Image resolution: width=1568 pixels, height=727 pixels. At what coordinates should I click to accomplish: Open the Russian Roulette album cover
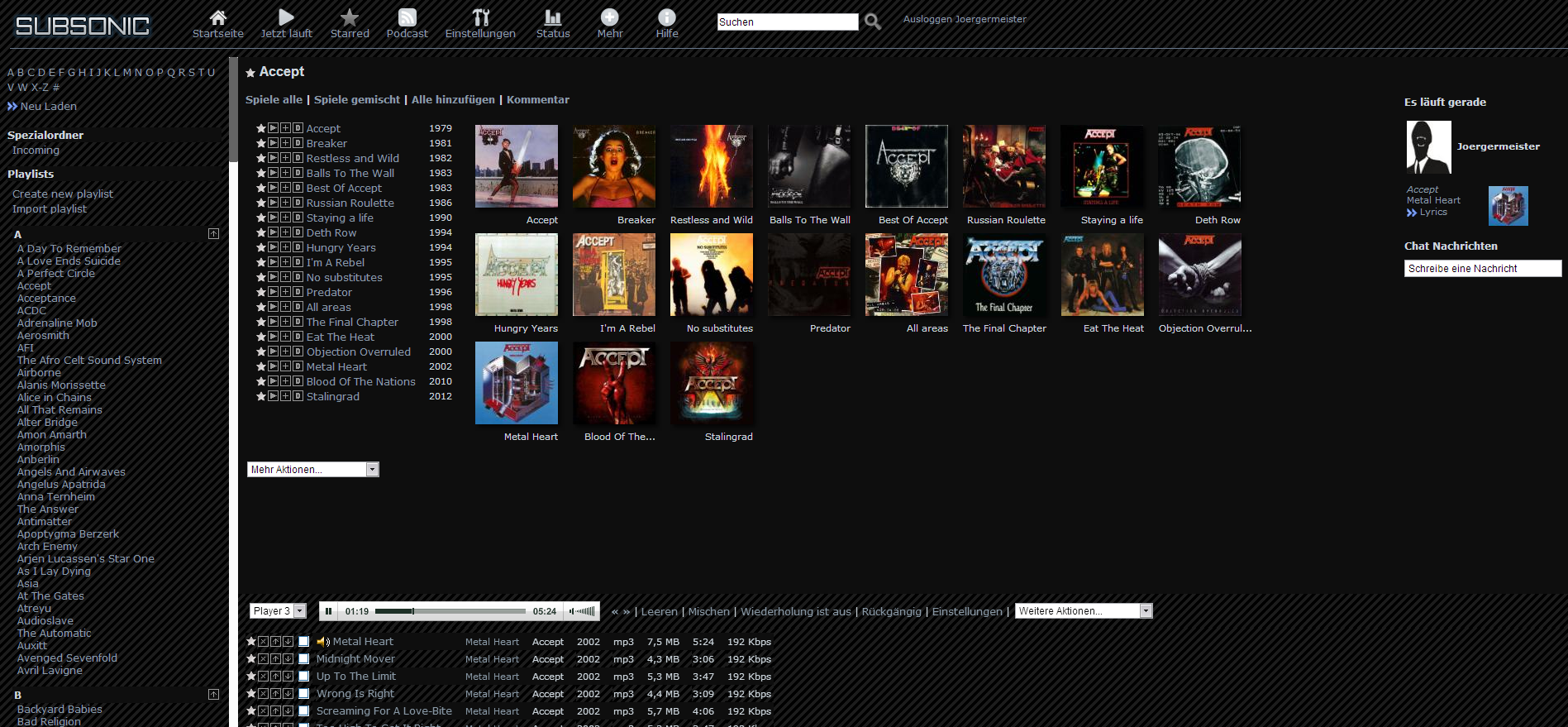click(x=1004, y=166)
